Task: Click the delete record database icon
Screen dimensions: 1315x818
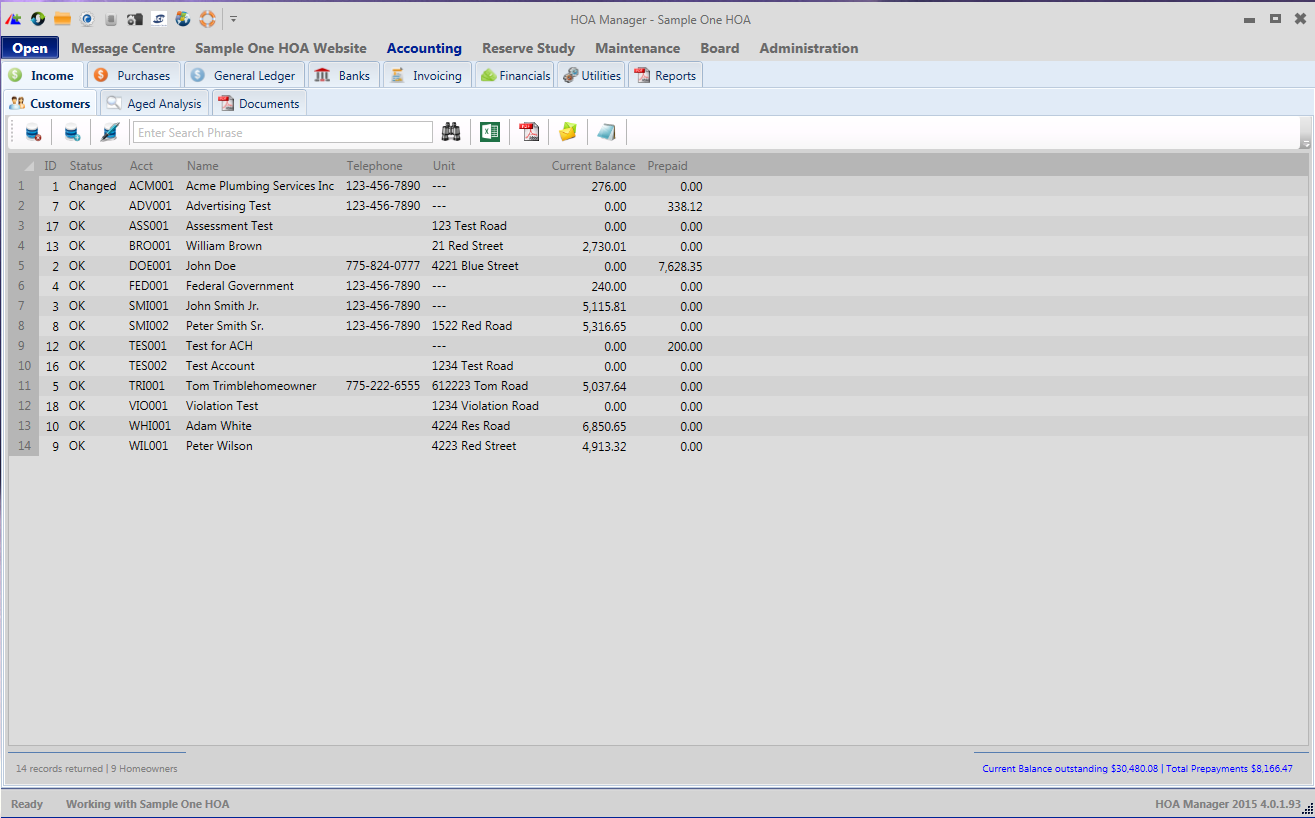Action: 33,132
